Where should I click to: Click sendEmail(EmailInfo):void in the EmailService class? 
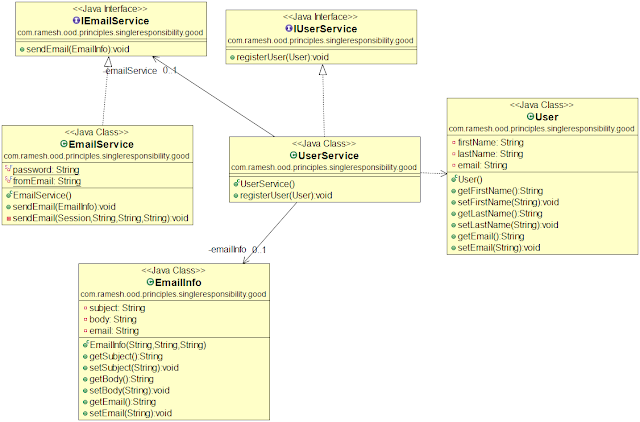click(64, 207)
